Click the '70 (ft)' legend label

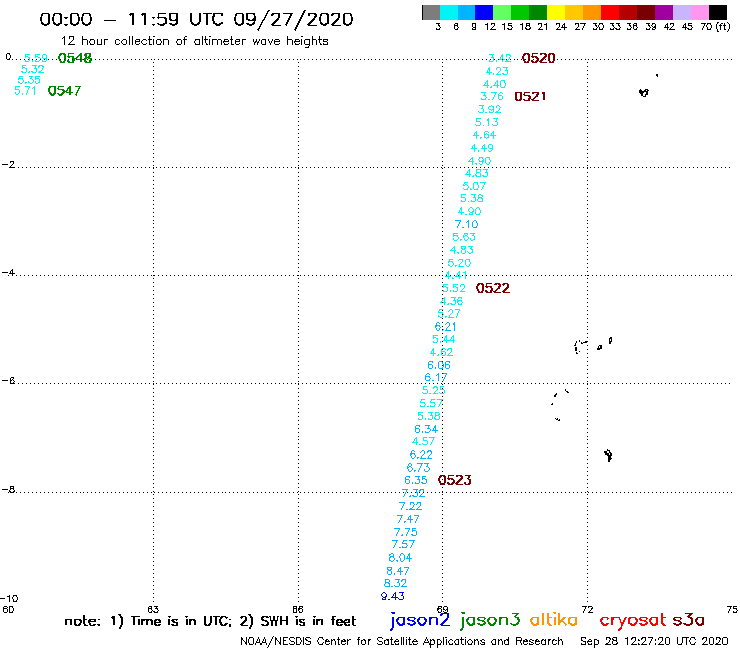[x=715, y=27]
